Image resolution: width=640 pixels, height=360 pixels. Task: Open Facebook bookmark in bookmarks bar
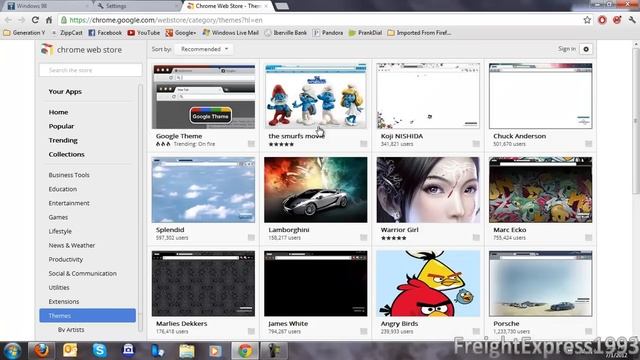tap(105, 33)
